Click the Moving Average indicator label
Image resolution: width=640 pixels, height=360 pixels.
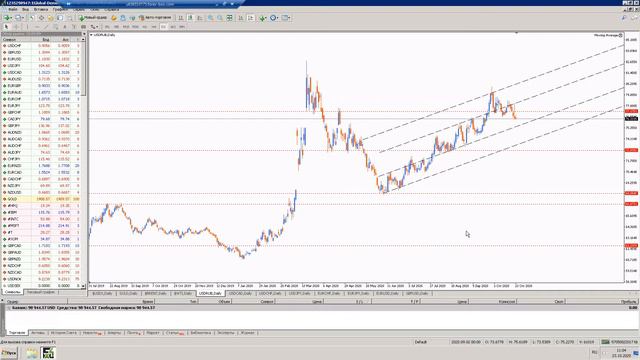606,36
